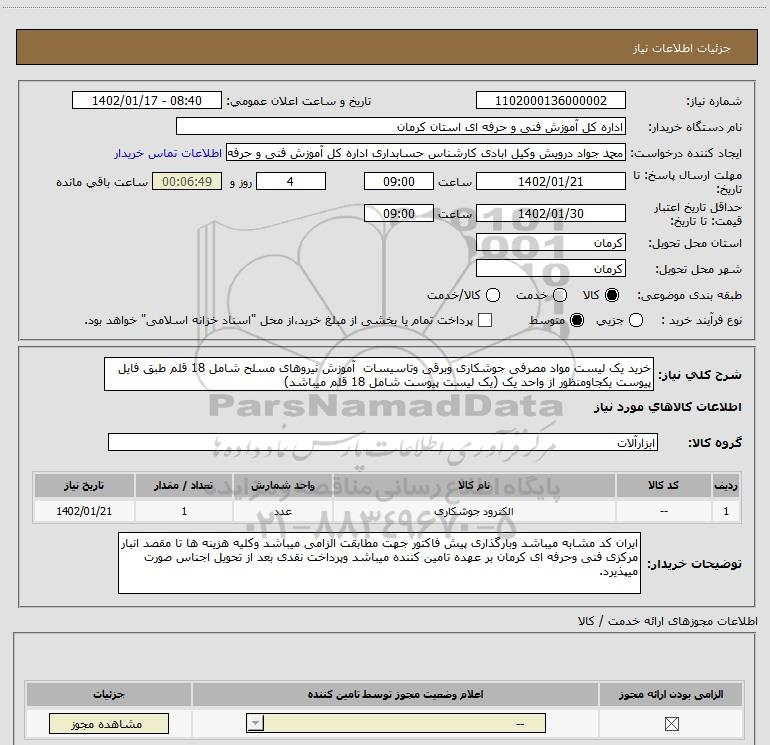Image resolution: width=770 pixels, height=745 pixels.
Task: Click the 1402/01/21 need date cell
Action: (x=84, y=511)
